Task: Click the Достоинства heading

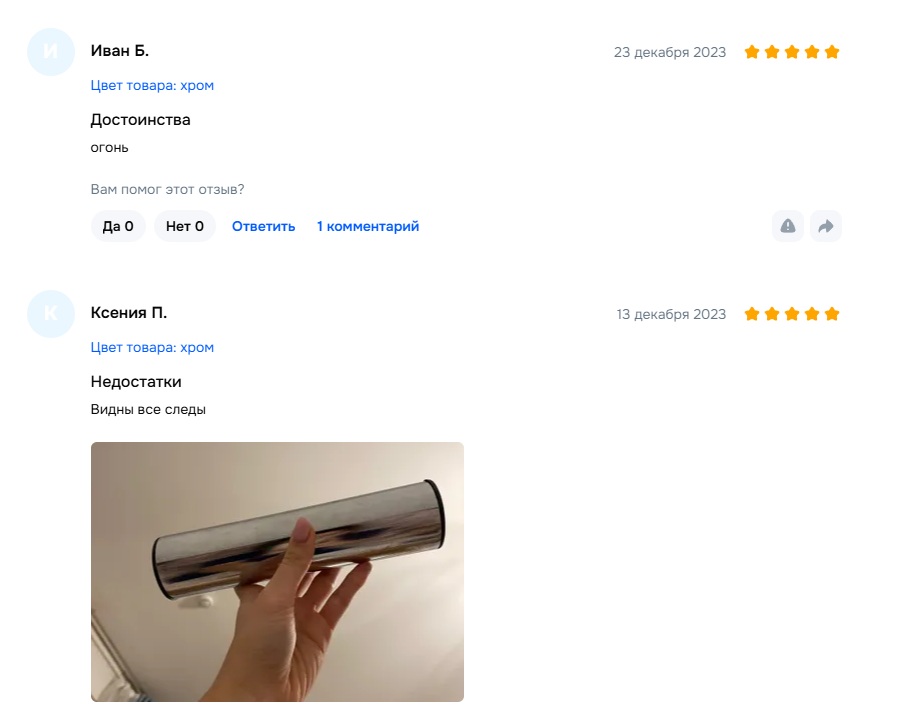Action: (x=140, y=120)
